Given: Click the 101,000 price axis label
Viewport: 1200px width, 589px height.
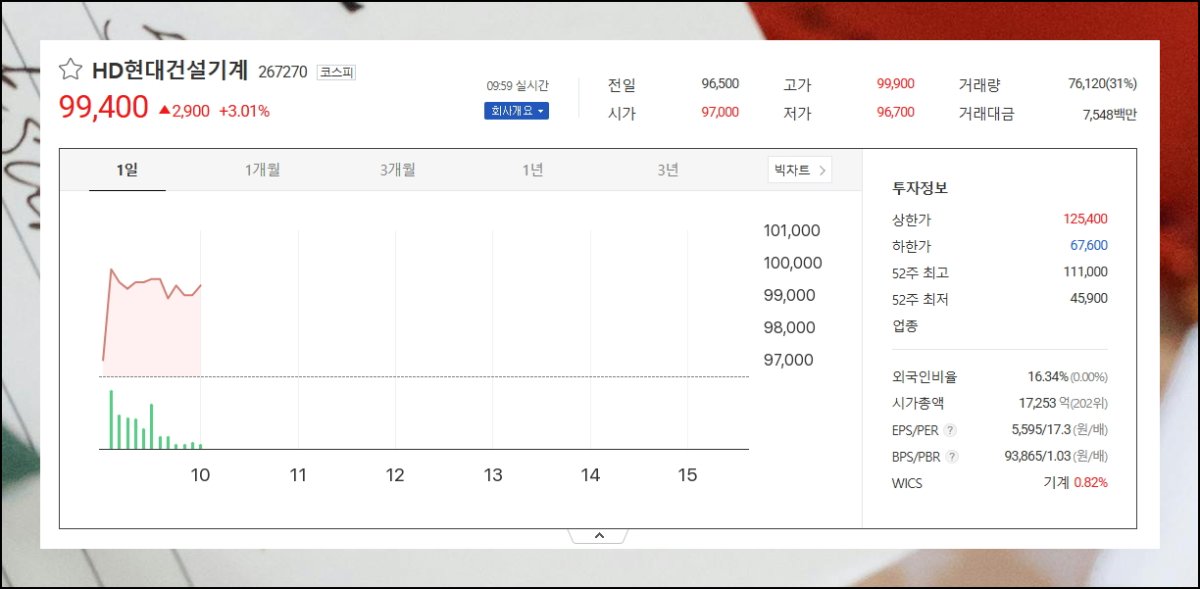Looking at the screenshot, I should point(792,231).
